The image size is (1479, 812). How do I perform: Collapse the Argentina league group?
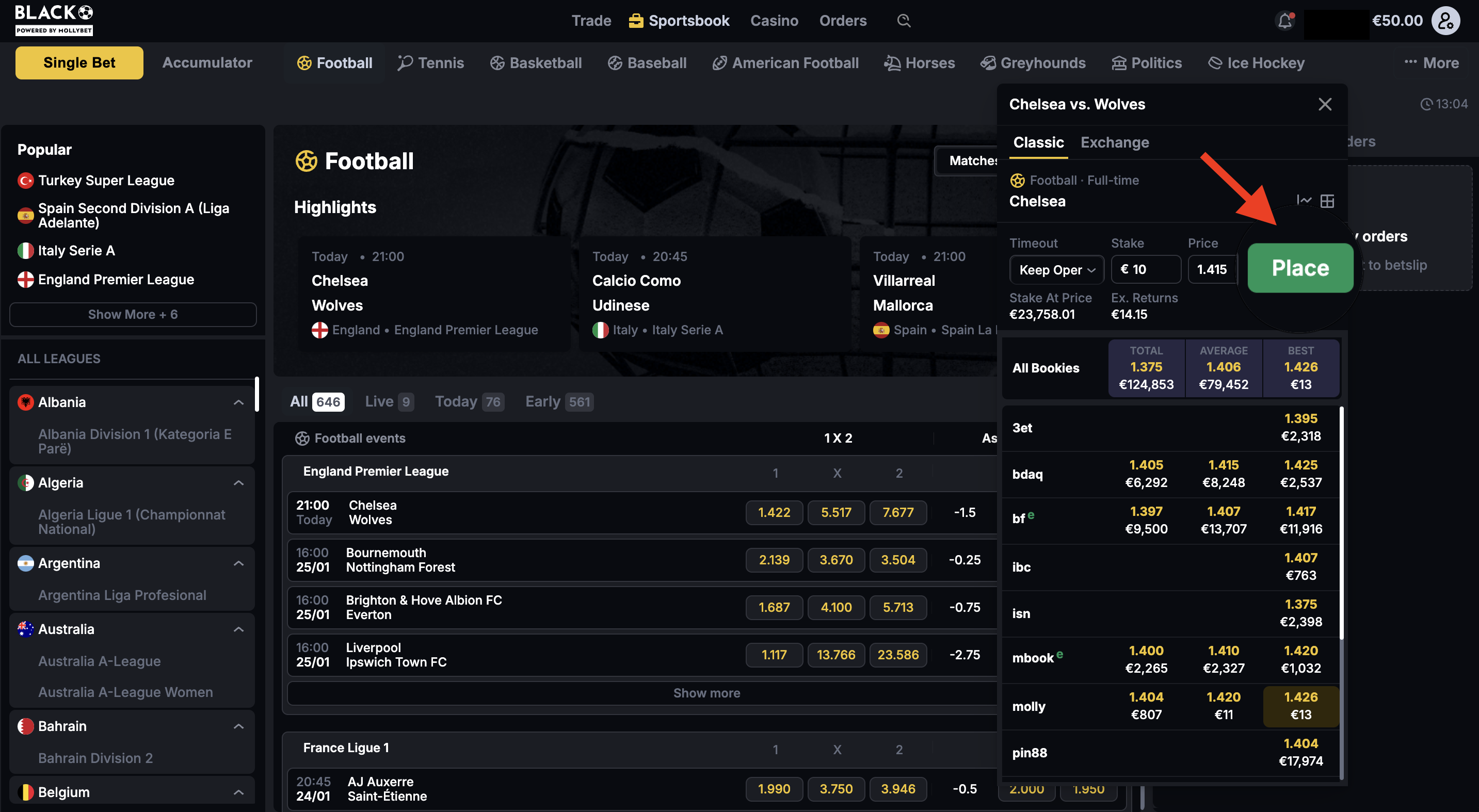[x=239, y=563]
